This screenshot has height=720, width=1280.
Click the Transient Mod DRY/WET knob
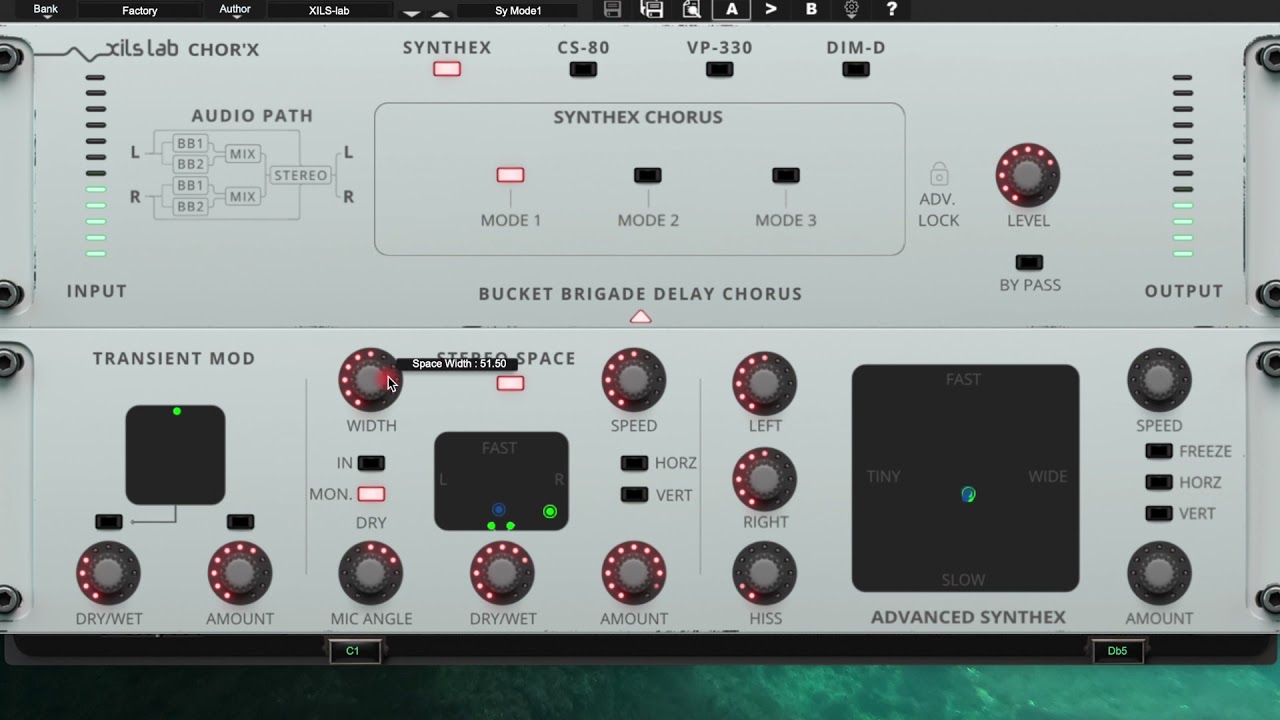pyautogui.click(x=109, y=573)
